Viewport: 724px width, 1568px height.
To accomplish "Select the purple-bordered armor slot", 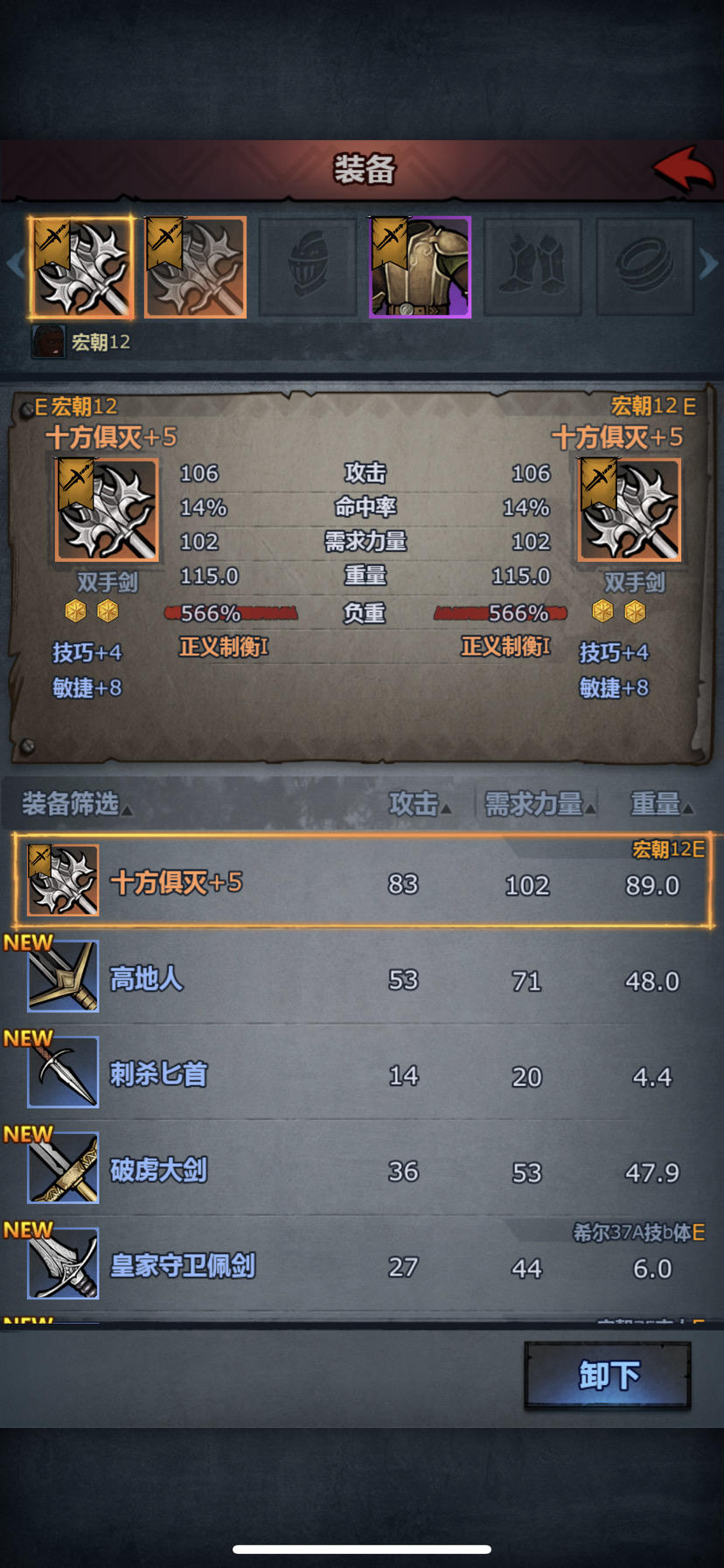I will coord(421,267).
